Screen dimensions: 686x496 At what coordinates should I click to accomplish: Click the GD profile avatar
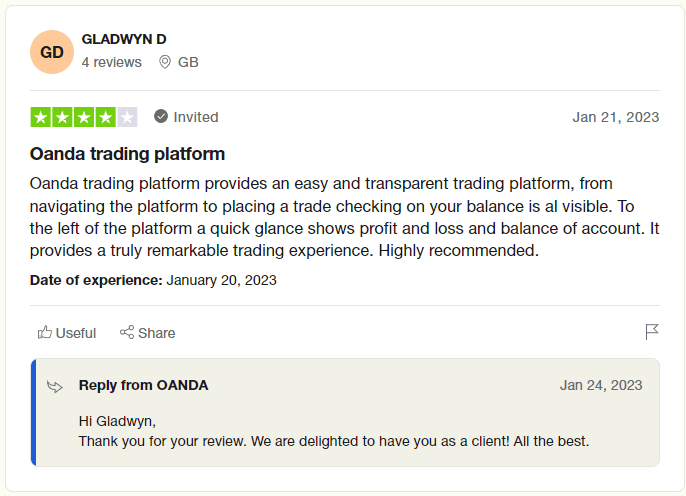coord(52,52)
